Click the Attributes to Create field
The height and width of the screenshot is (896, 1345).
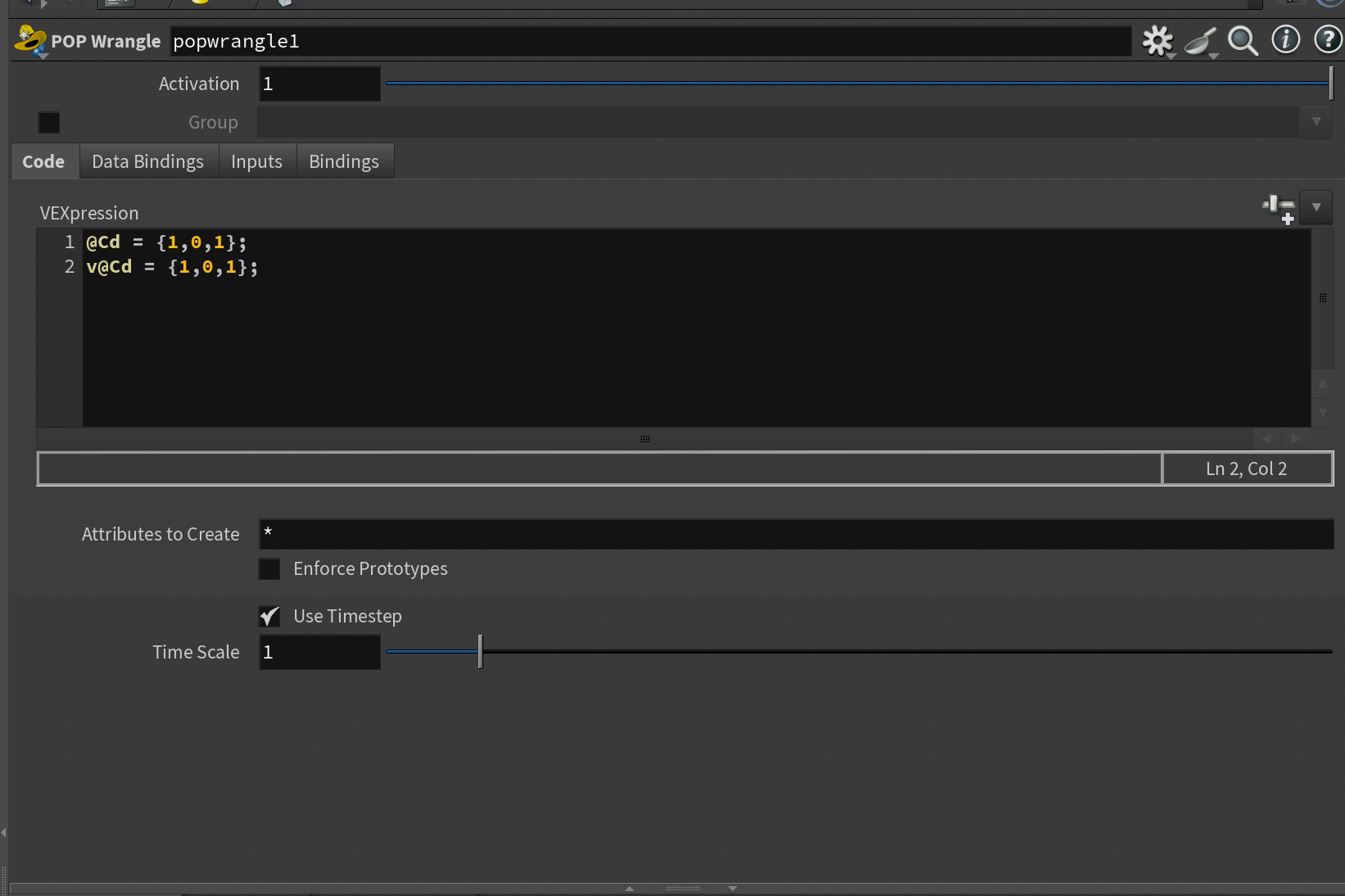[795, 534]
